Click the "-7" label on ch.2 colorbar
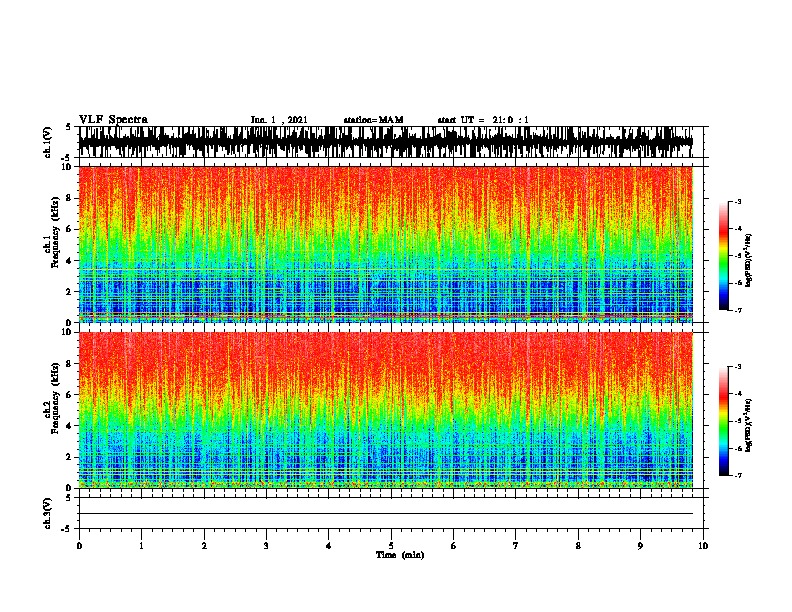The width and height of the screenshot is (792, 612). point(738,475)
